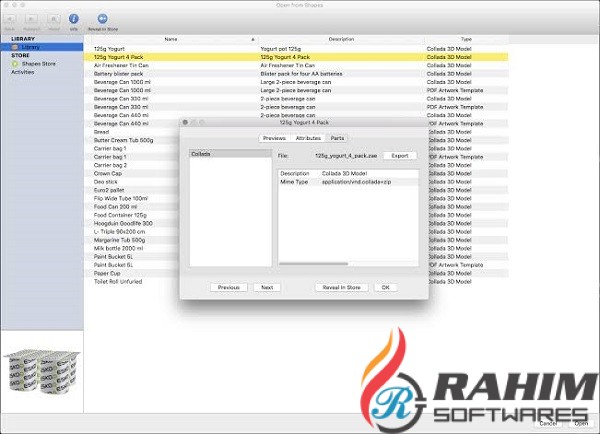Image resolution: width=600 pixels, height=434 pixels.
Task: Click the Back toolbar arrow icon
Action: 10,19
